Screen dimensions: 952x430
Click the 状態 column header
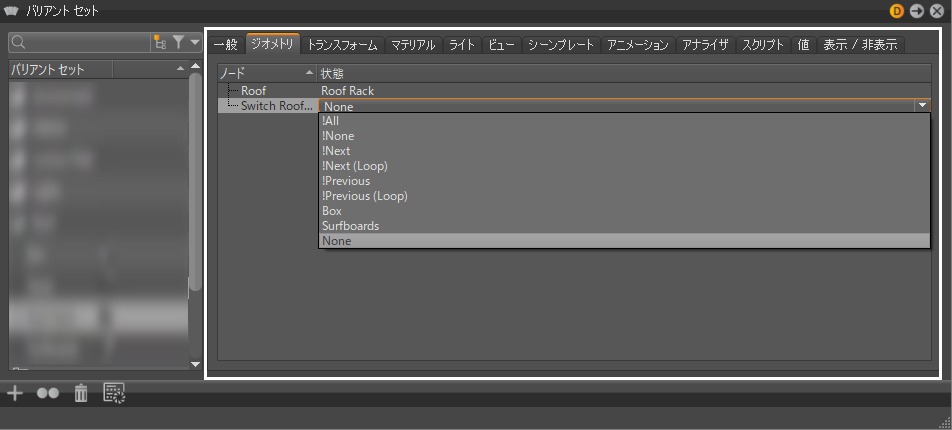pyautogui.click(x=624, y=73)
